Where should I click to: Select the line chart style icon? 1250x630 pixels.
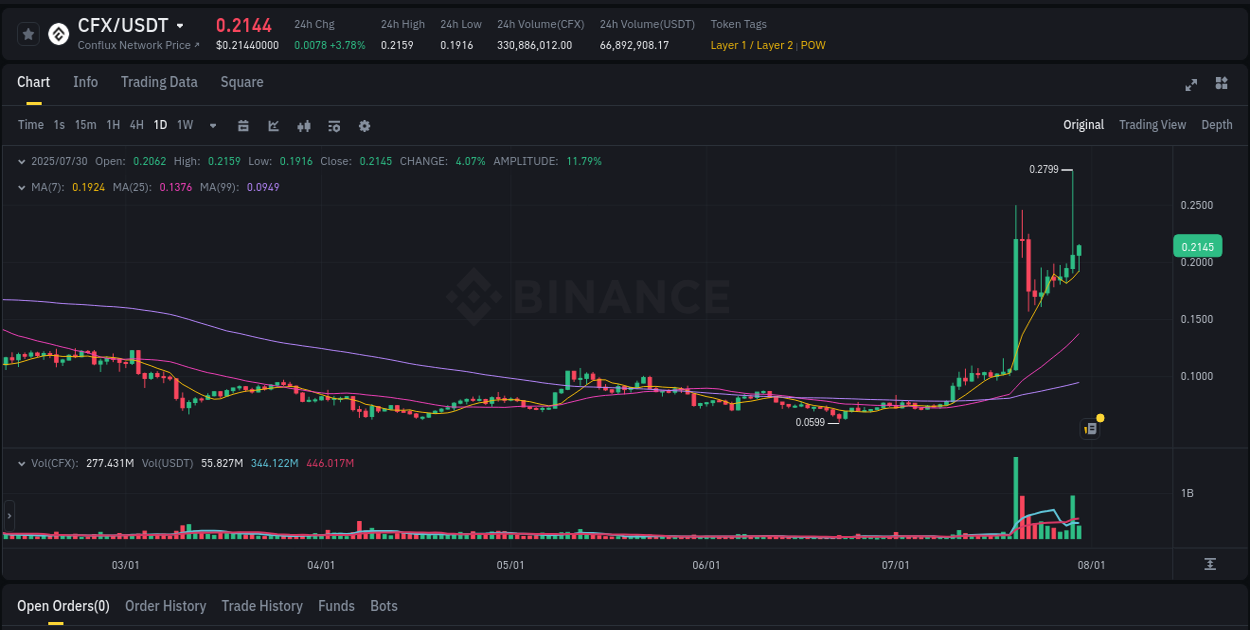(272, 125)
